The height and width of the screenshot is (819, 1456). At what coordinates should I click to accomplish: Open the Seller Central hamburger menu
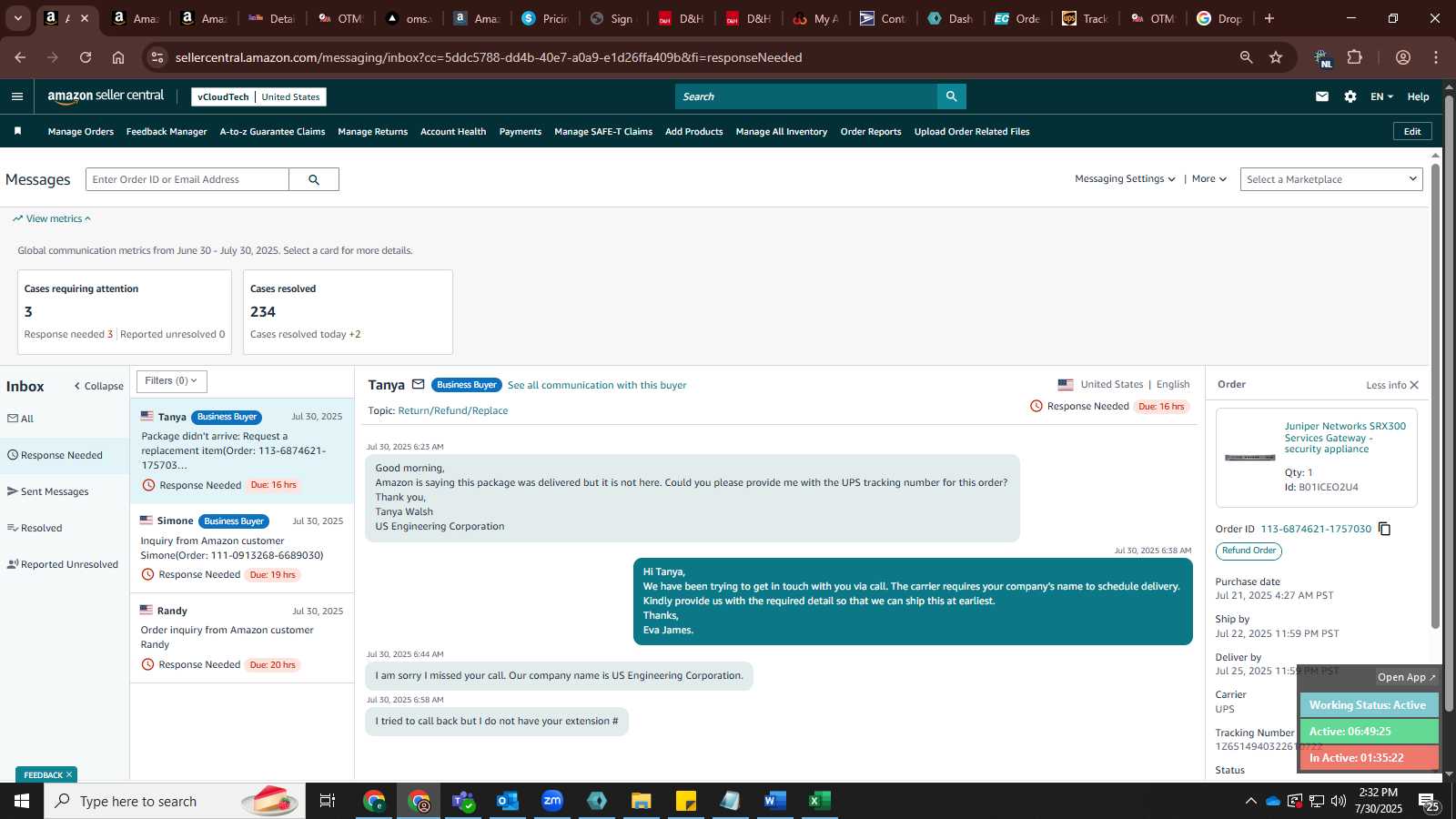(x=16, y=96)
